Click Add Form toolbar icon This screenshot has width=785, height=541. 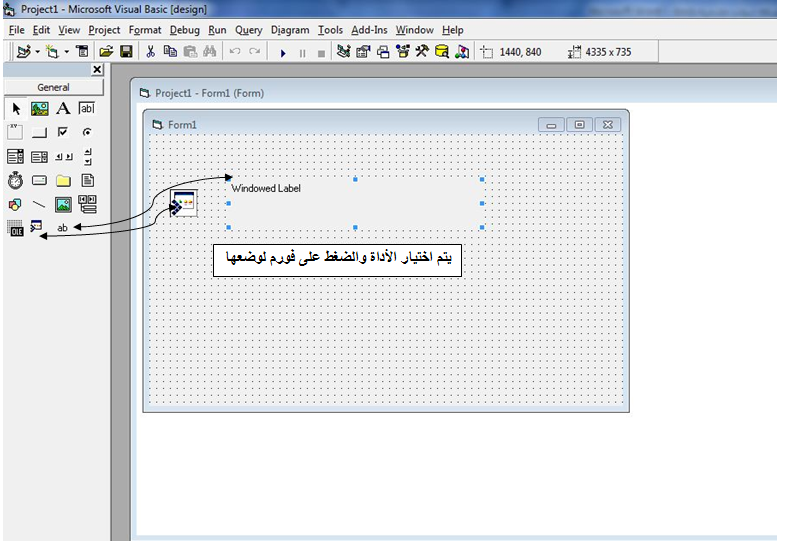52,52
